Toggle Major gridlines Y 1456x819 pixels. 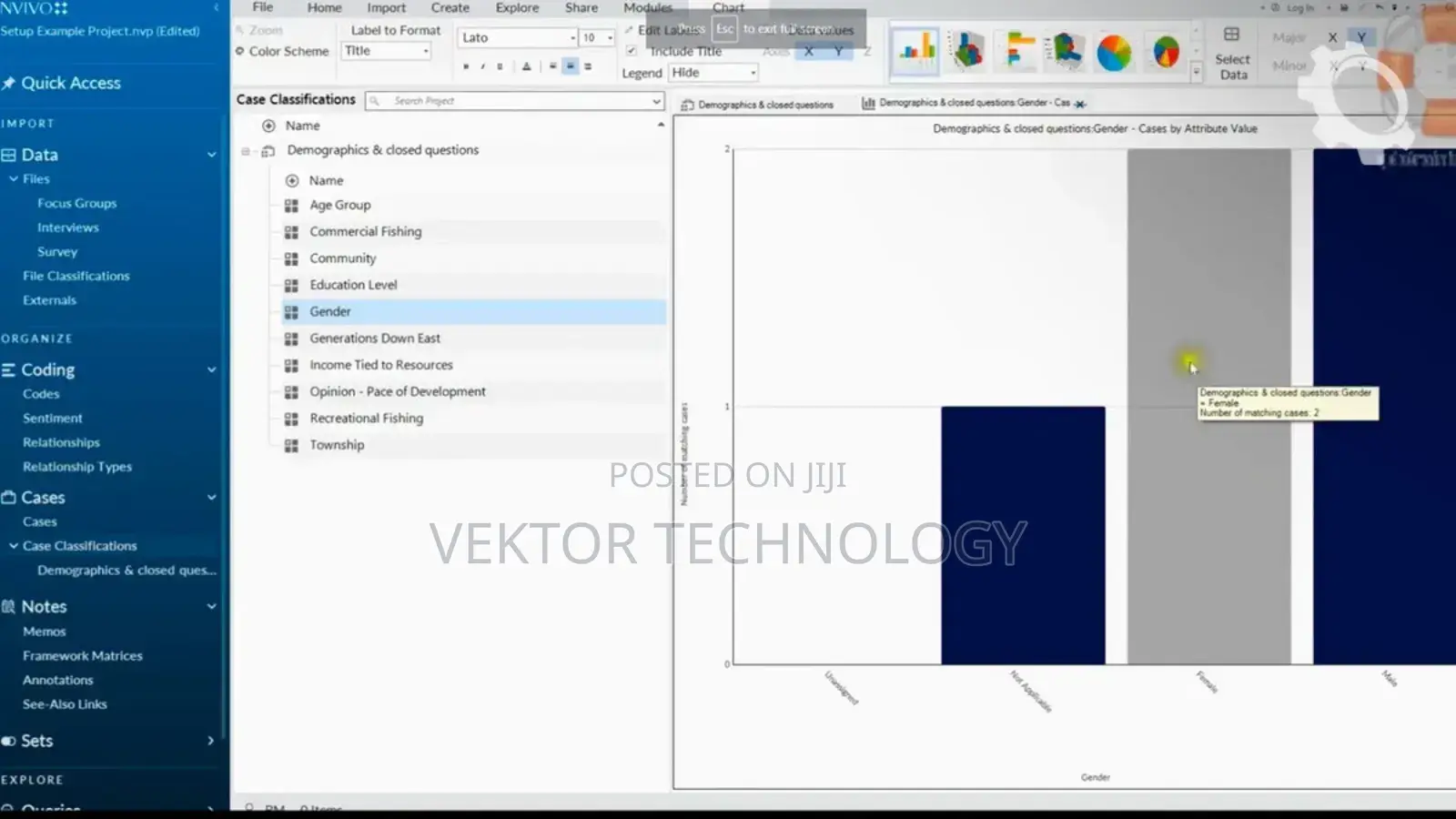(x=1361, y=37)
